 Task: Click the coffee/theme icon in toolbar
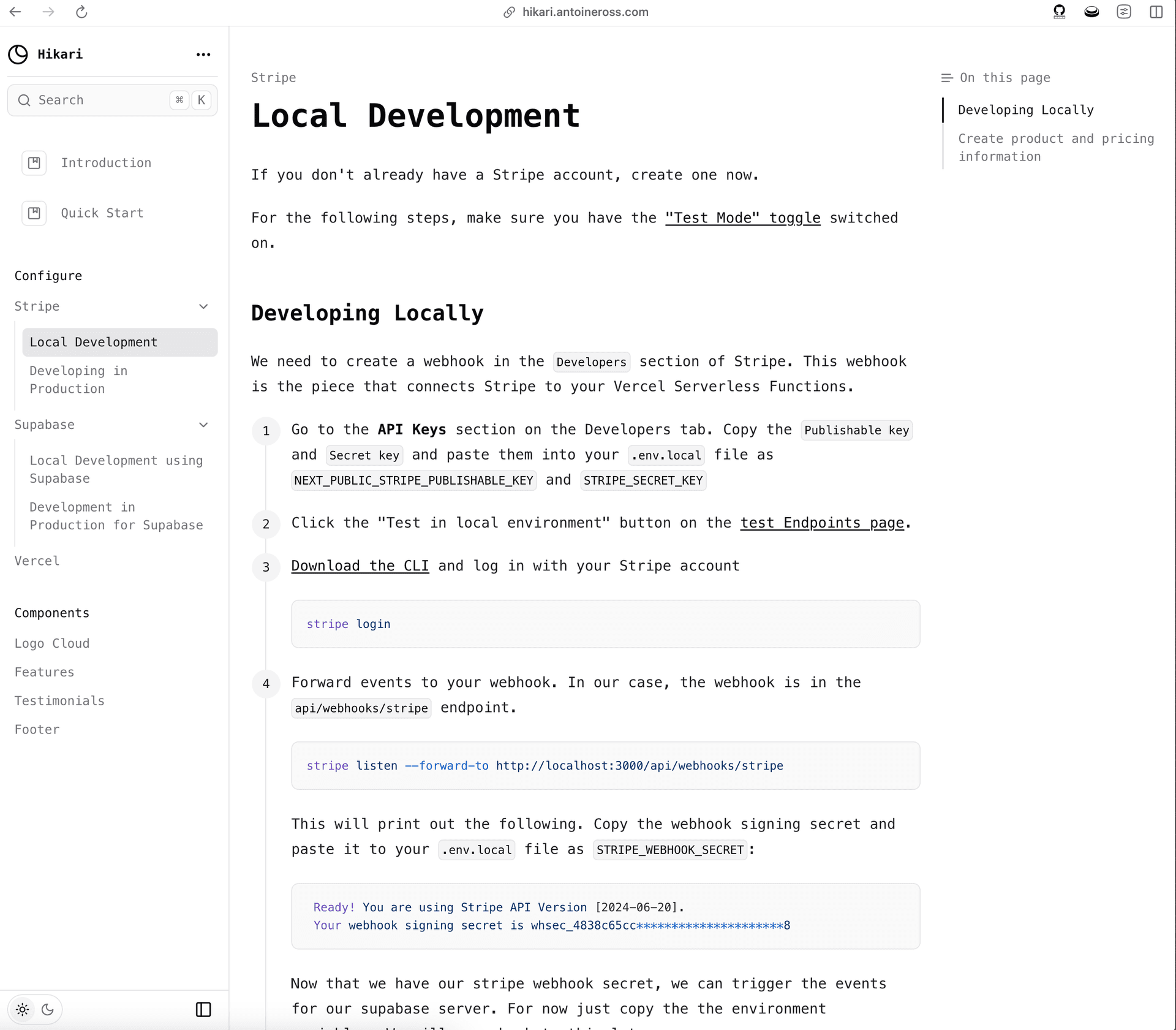[x=1091, y=11]
